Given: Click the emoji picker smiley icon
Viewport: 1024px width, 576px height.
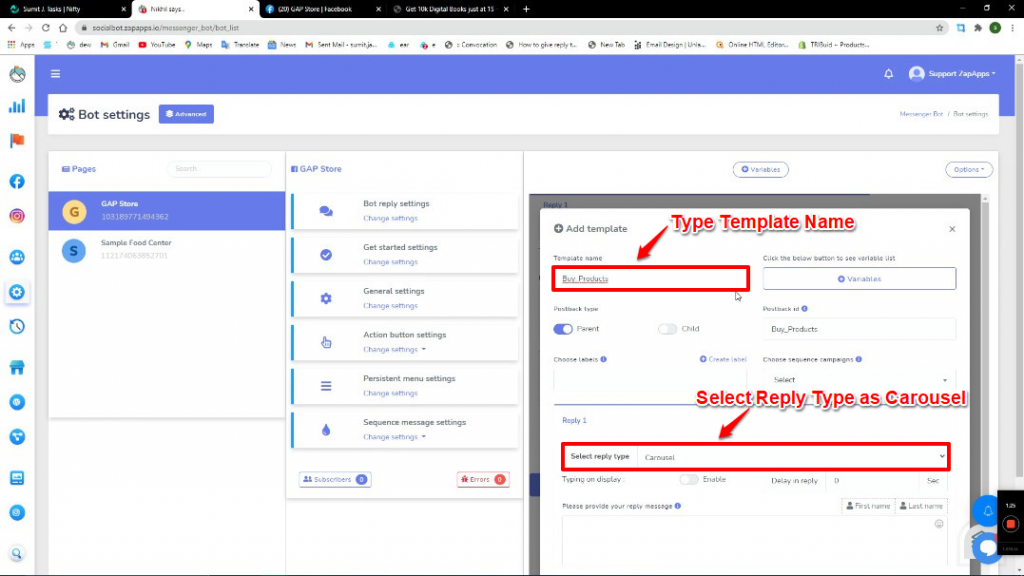Looking at the screenshot, I should click(x=938, y=524).
